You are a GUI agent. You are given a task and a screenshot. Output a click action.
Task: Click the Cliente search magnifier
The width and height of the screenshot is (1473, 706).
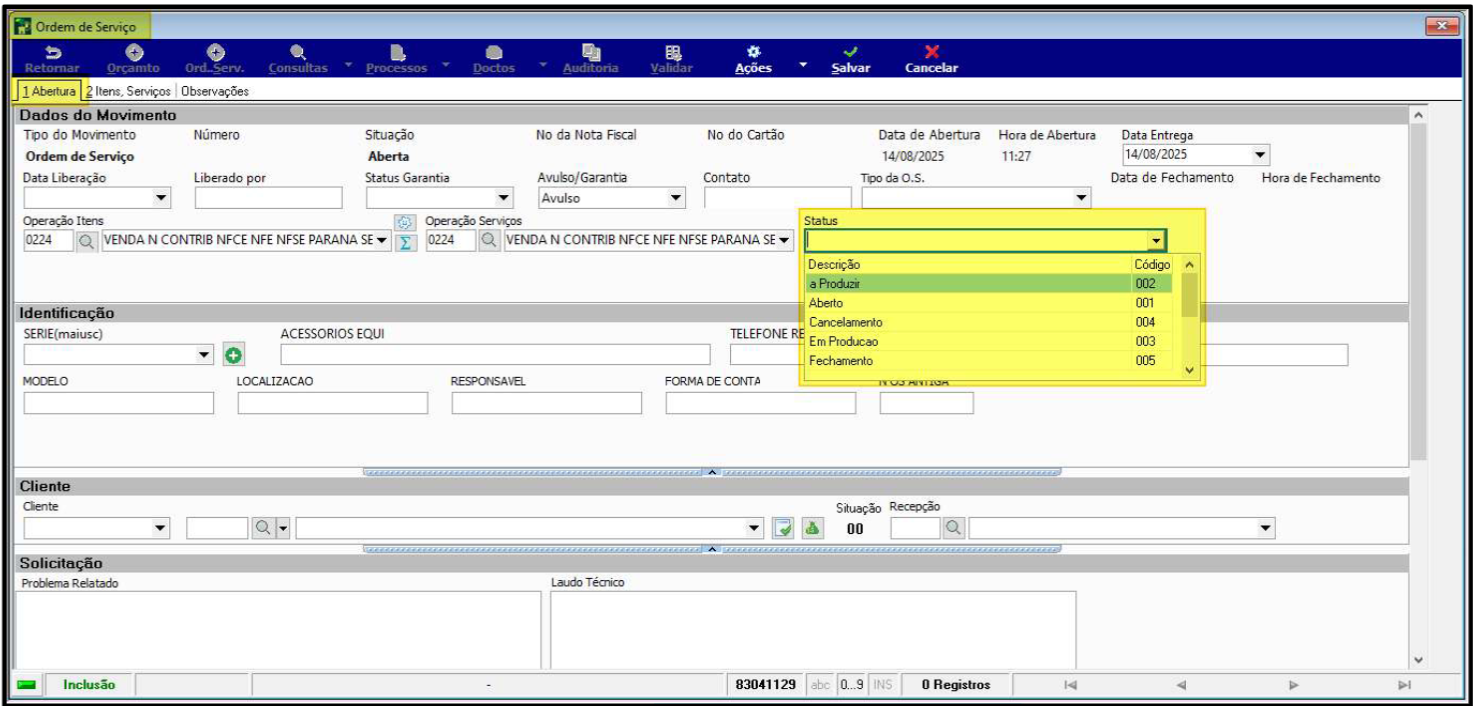tap(262, 527)
